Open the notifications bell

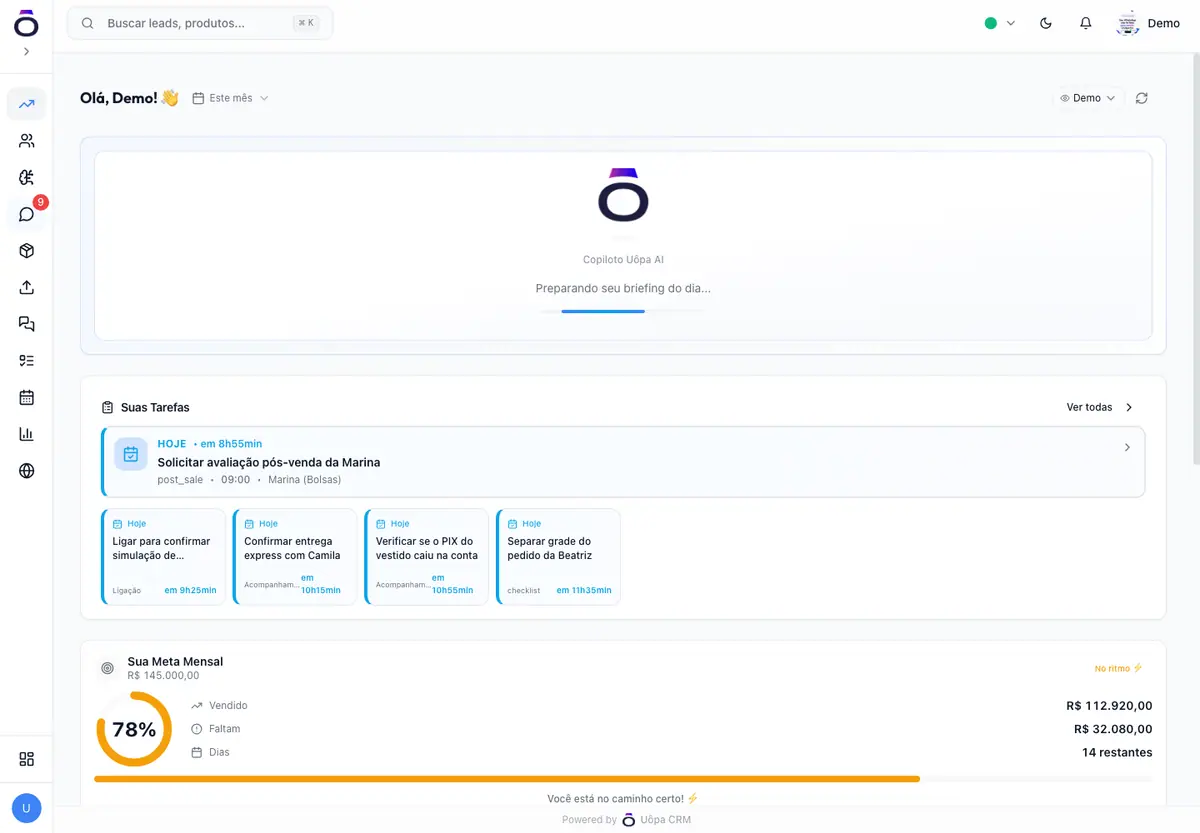coord(1085,23)
